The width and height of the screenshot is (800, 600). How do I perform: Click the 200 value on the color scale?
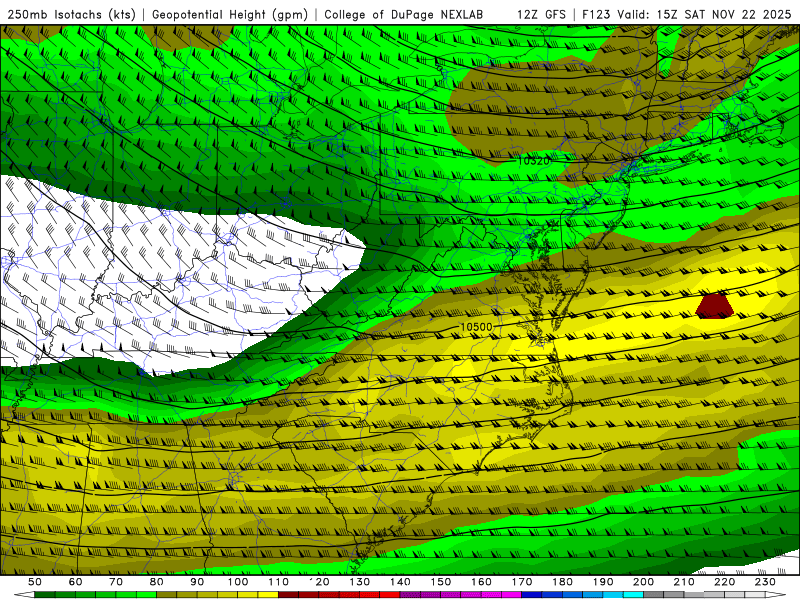[x=644, y=582]
